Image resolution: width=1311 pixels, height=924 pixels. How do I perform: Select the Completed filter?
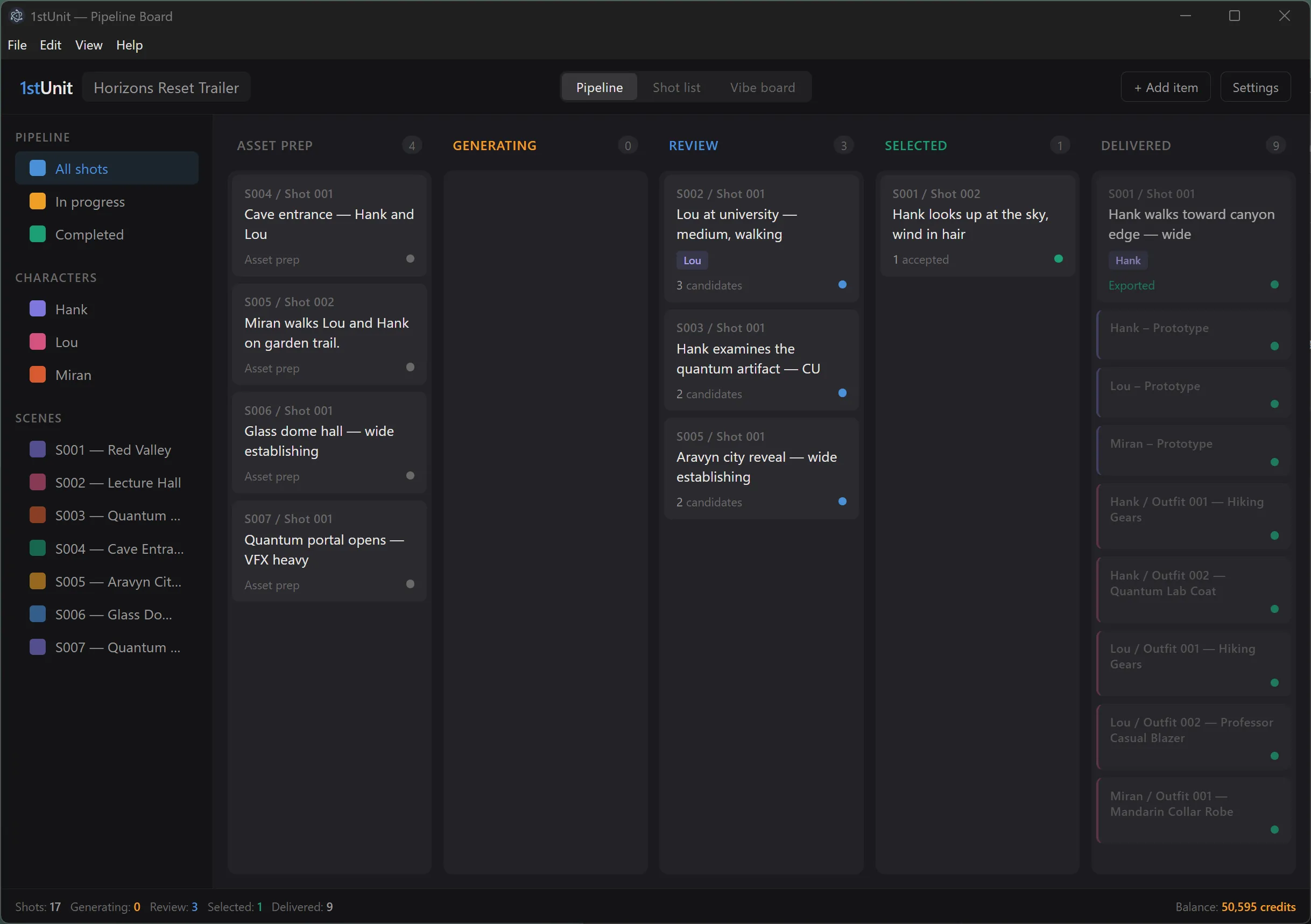pyautogui.click(x=107, y=234)
